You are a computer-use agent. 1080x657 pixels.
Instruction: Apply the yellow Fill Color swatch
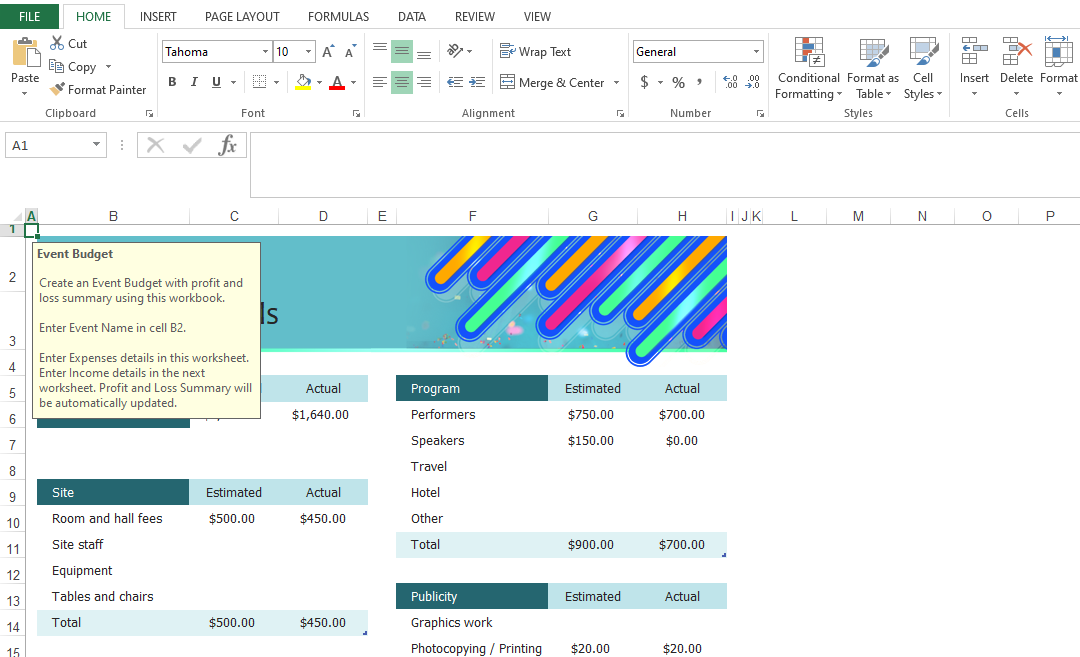(303, 82)
